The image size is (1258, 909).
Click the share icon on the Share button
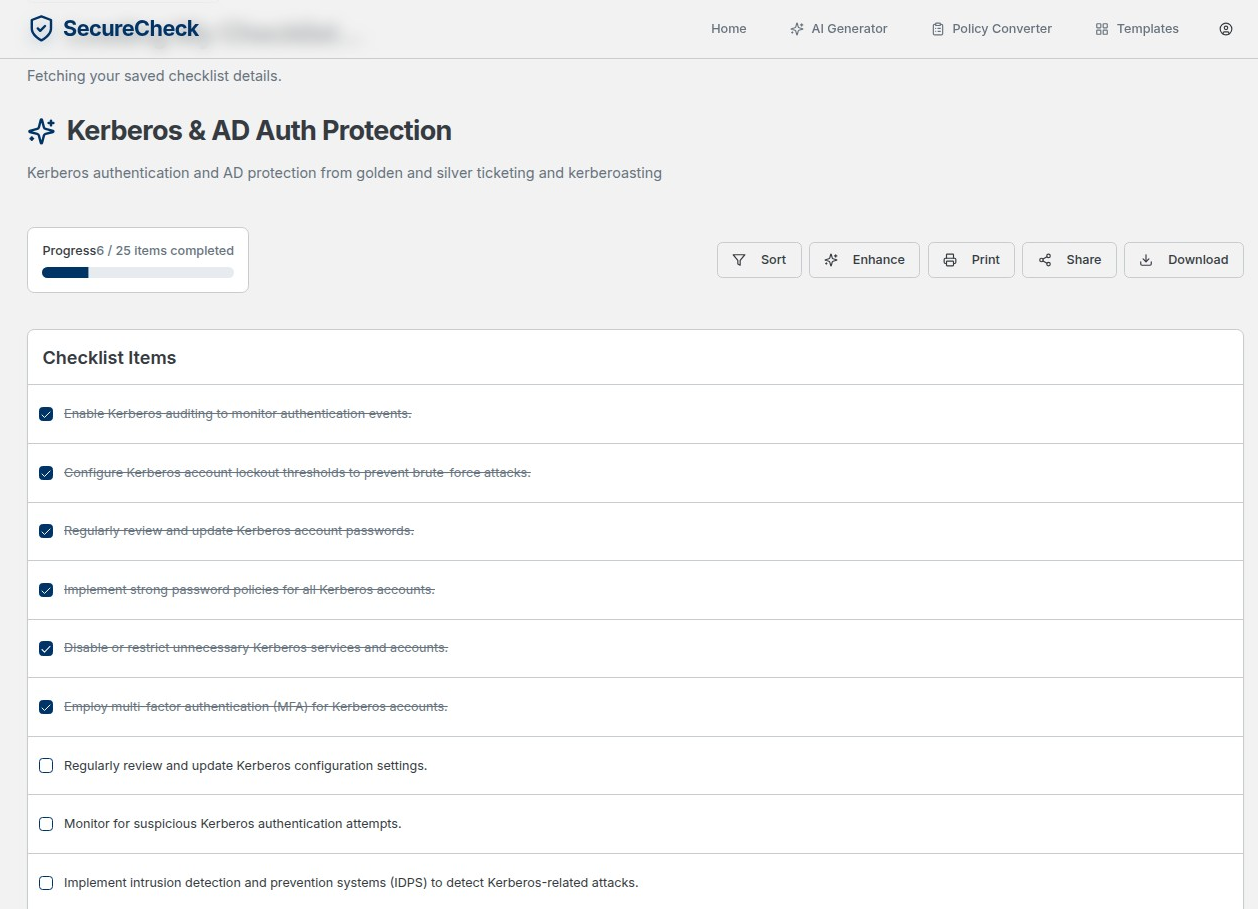1045,260
